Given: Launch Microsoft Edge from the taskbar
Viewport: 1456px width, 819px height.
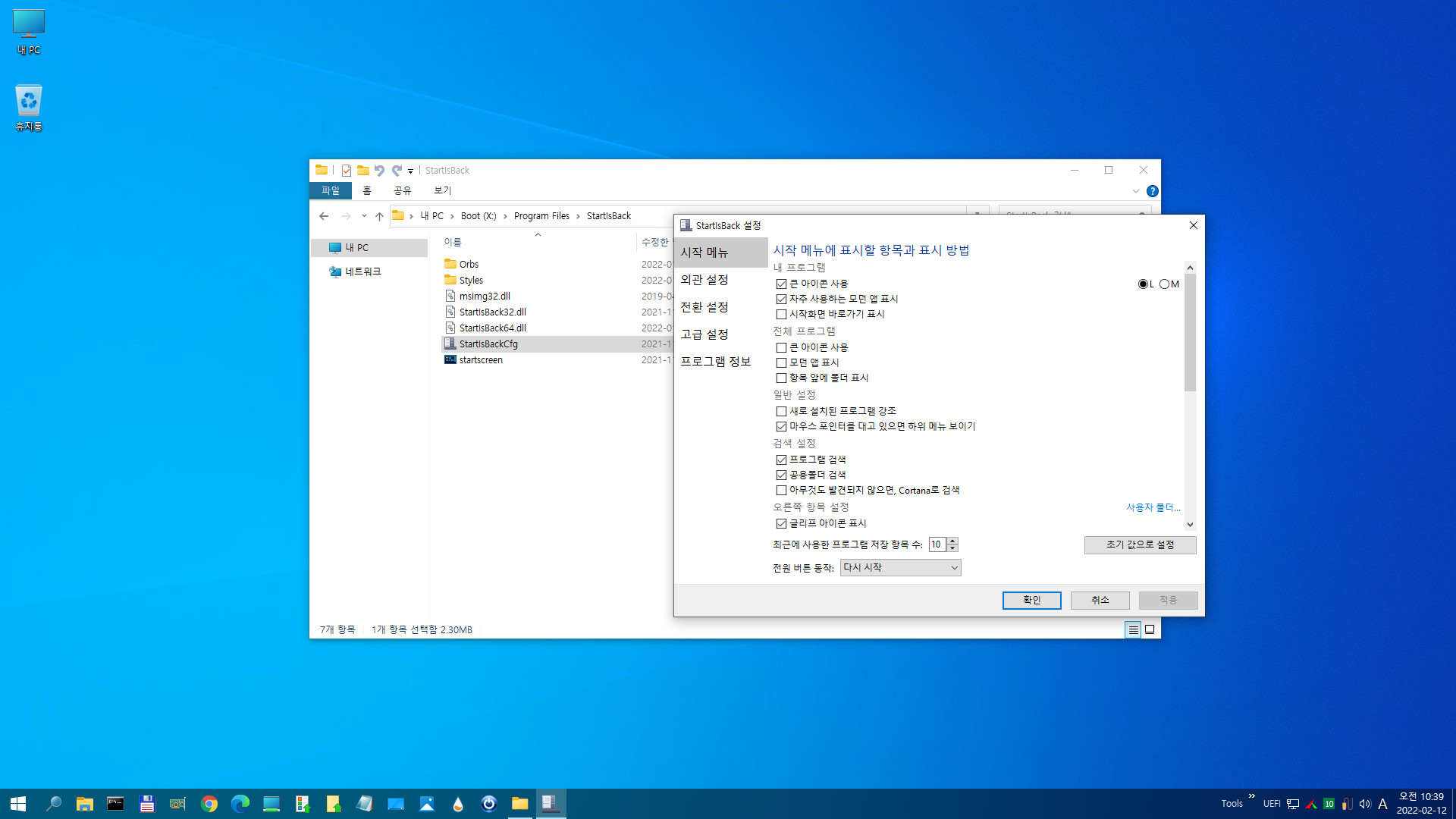Looking at the screenshot, I should click(240, 804).
